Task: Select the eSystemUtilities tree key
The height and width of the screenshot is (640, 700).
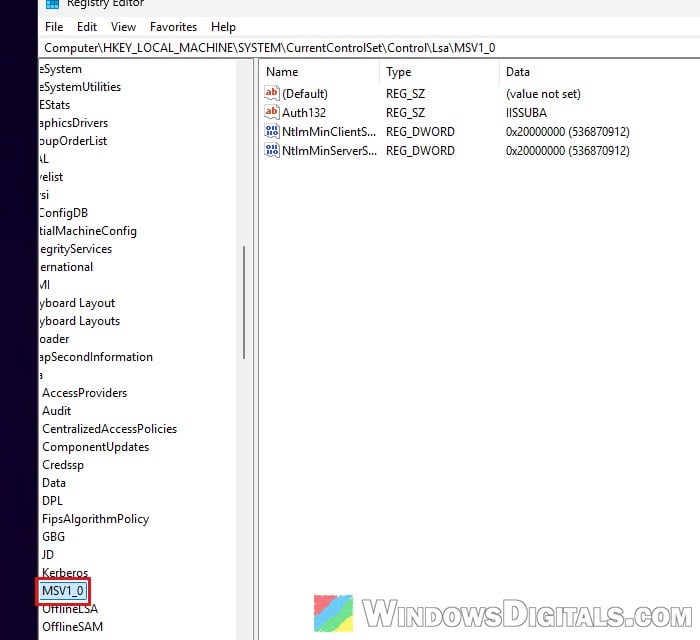Action: [80, 87]
